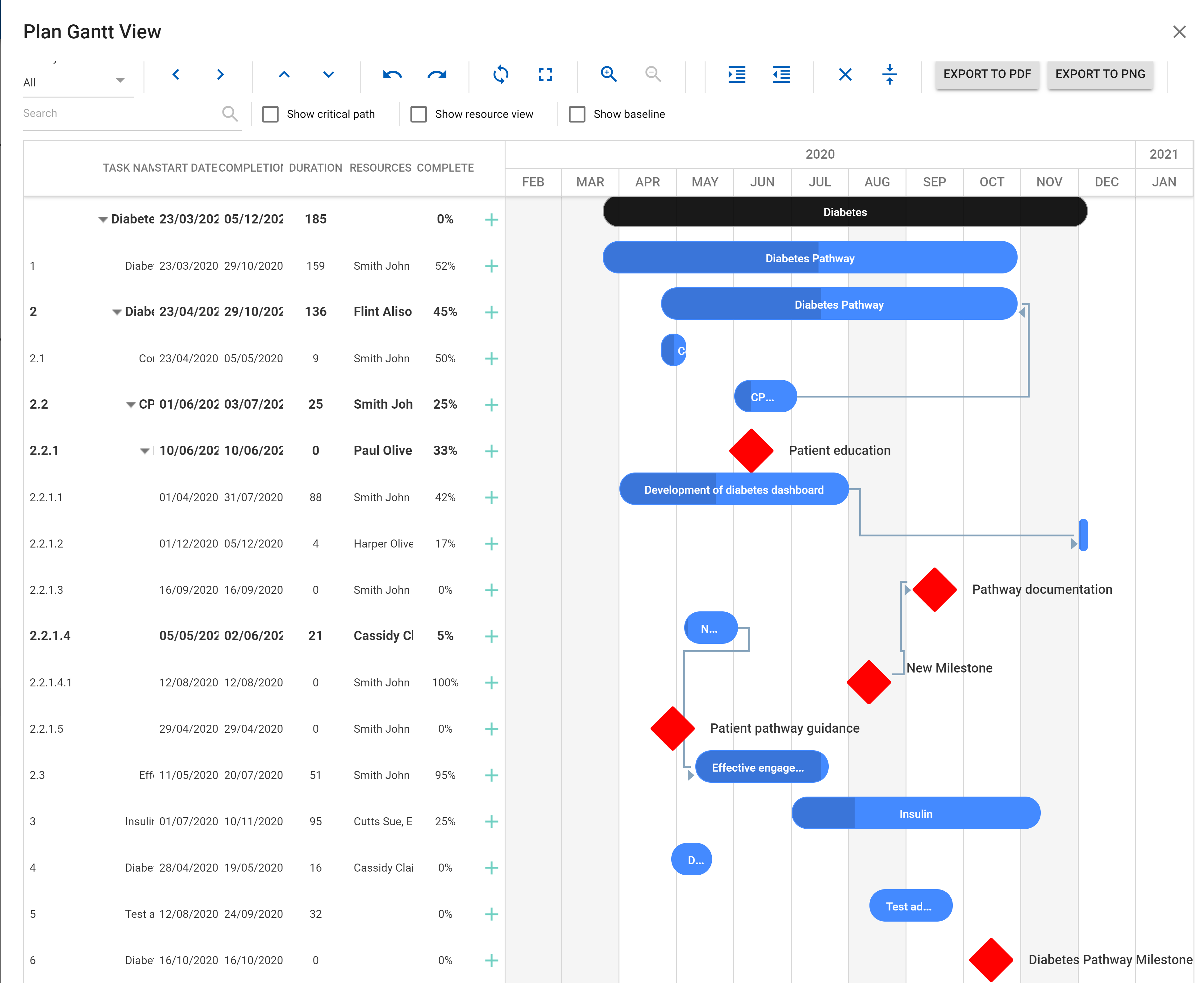Collapse row 2.2 CP group
The image size is (1204, 983).
(x=131, y=405)
